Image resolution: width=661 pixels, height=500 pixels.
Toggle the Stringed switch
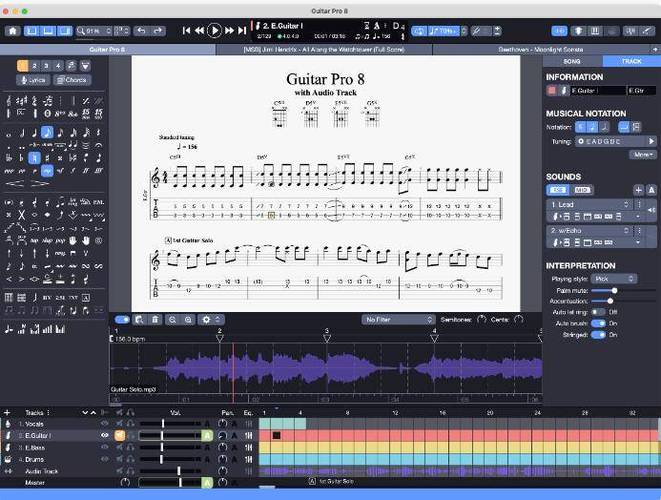598,335
